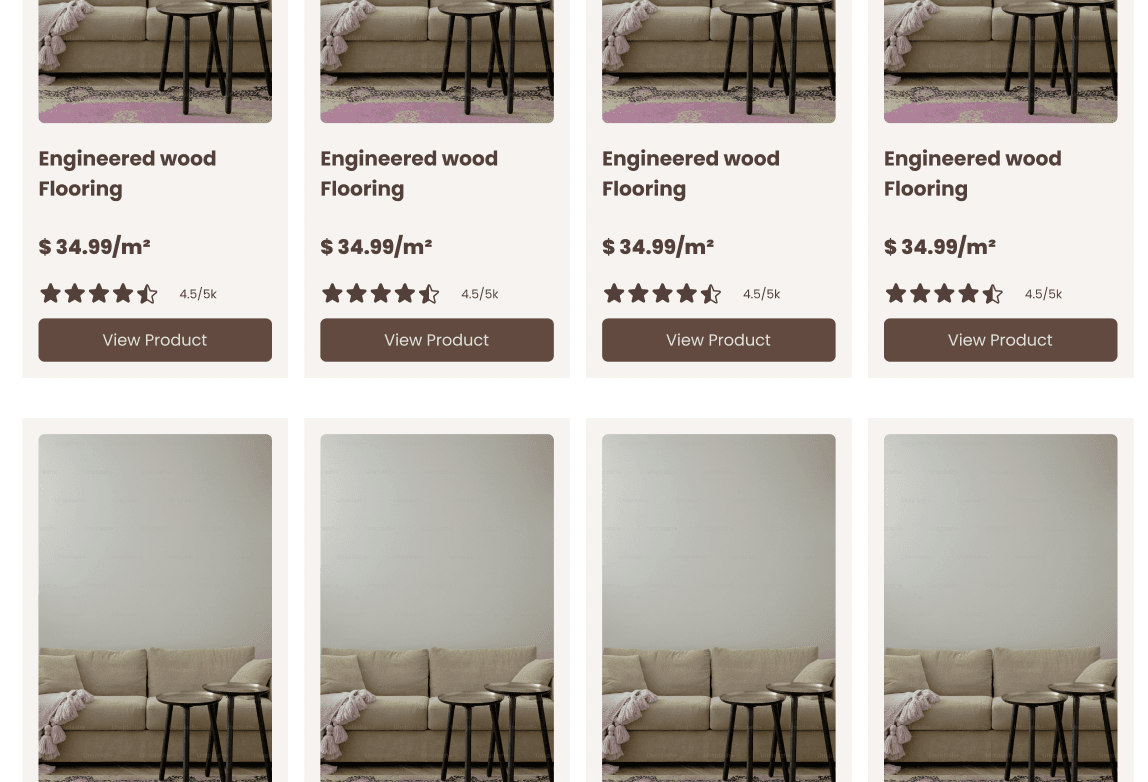Click the first rating star on the second product card

click(332, 293)
